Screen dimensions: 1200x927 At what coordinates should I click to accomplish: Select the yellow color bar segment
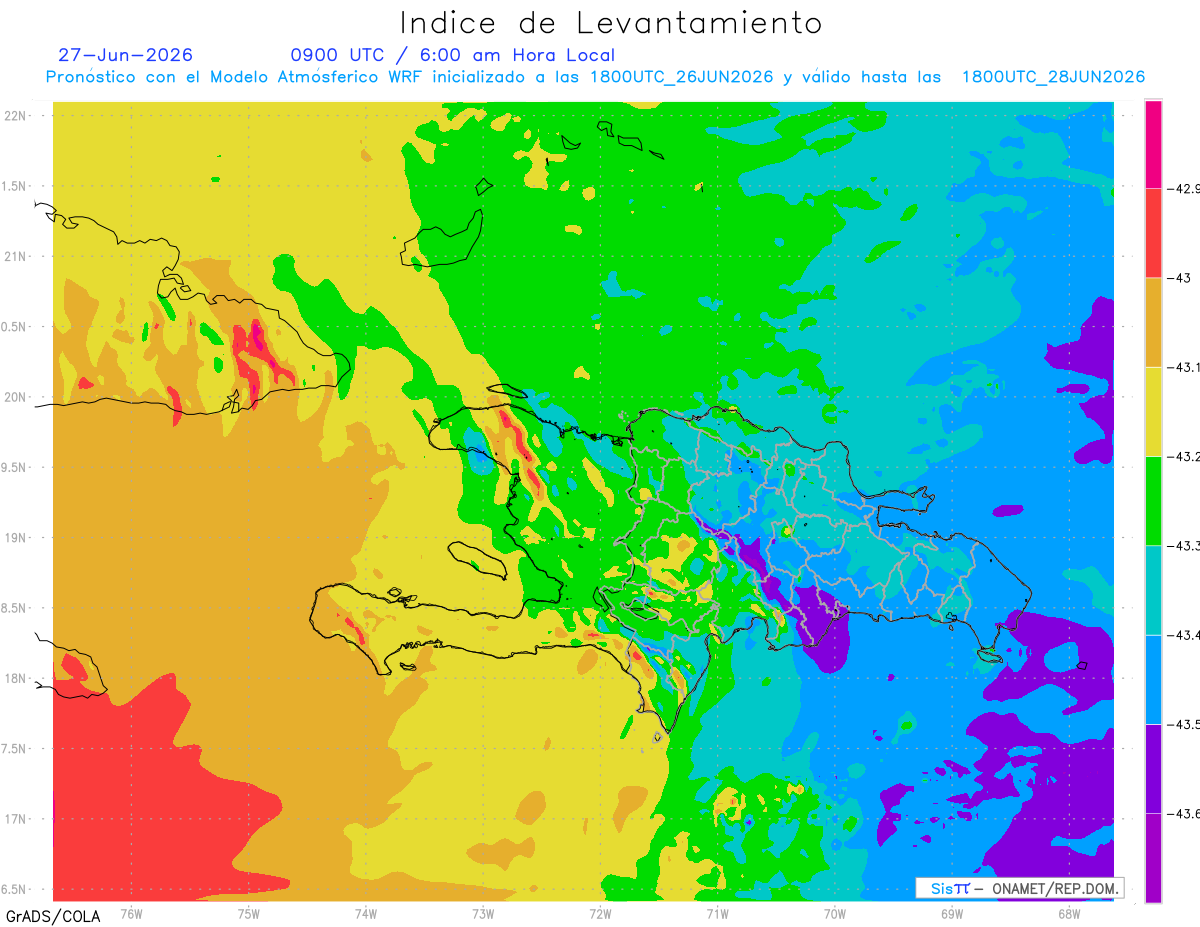point(1153,411)
